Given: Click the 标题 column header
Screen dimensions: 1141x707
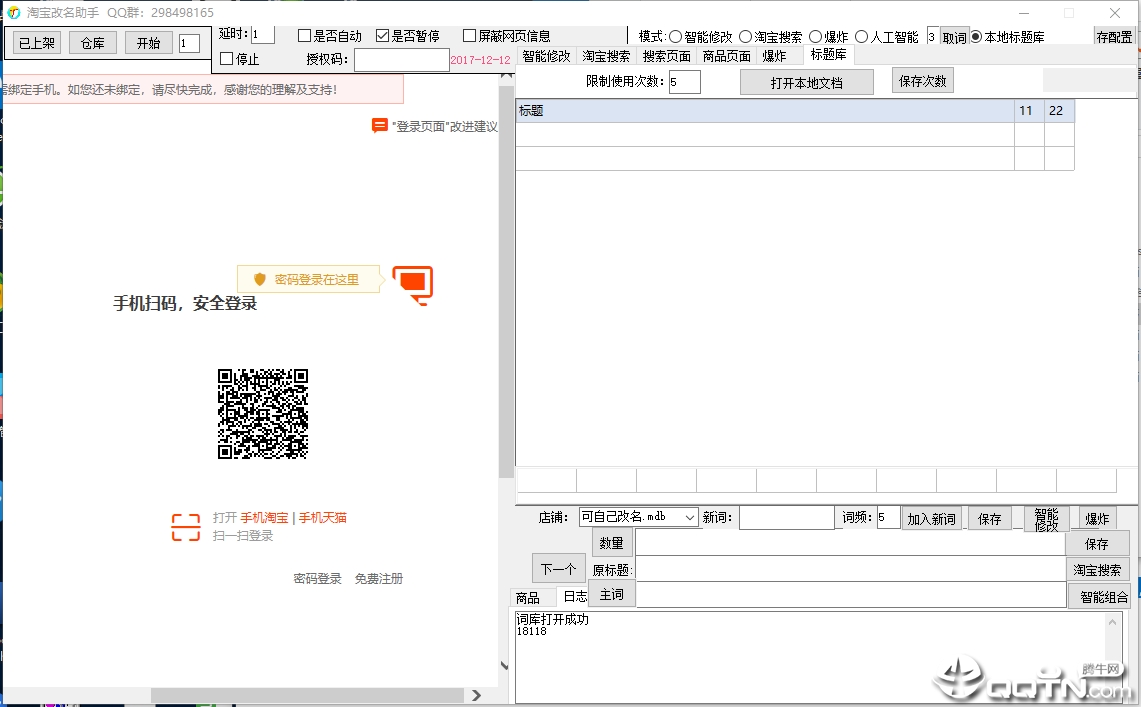Looking at the screenshot, I should coord(765,111).
